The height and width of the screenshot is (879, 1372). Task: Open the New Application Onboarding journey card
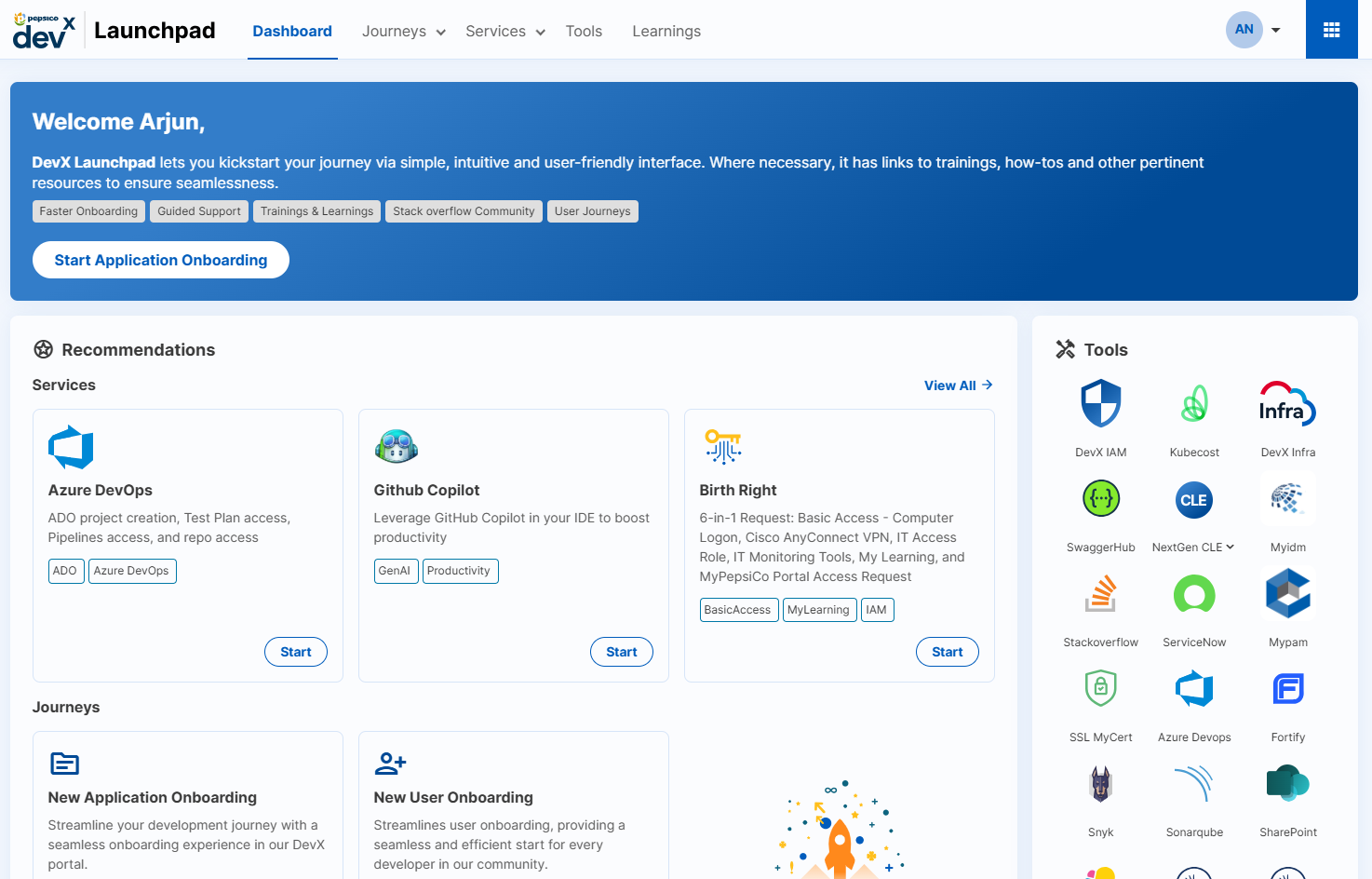[x=188, y=805]
